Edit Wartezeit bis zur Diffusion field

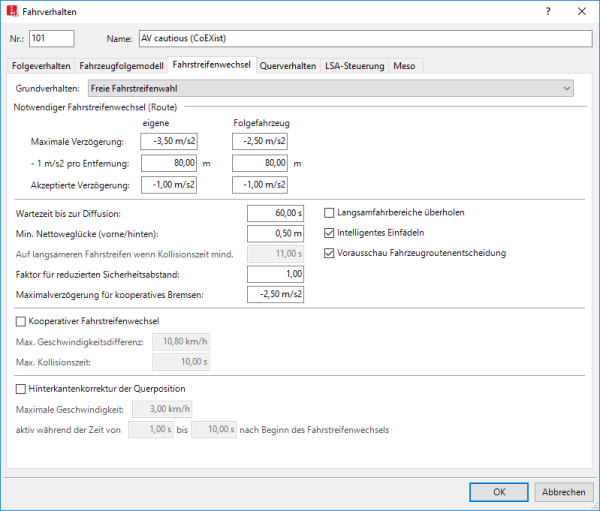[275, 212]
